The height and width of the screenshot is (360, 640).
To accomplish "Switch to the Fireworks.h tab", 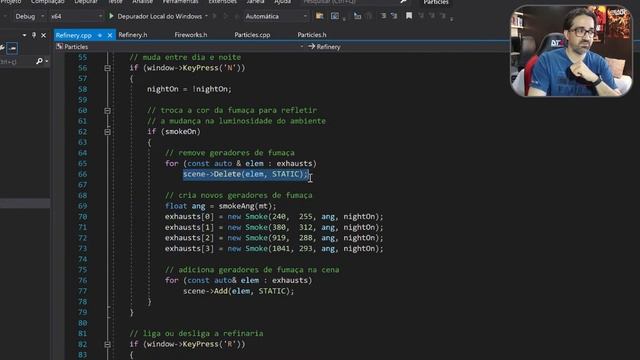I will (x=191, y=35).
